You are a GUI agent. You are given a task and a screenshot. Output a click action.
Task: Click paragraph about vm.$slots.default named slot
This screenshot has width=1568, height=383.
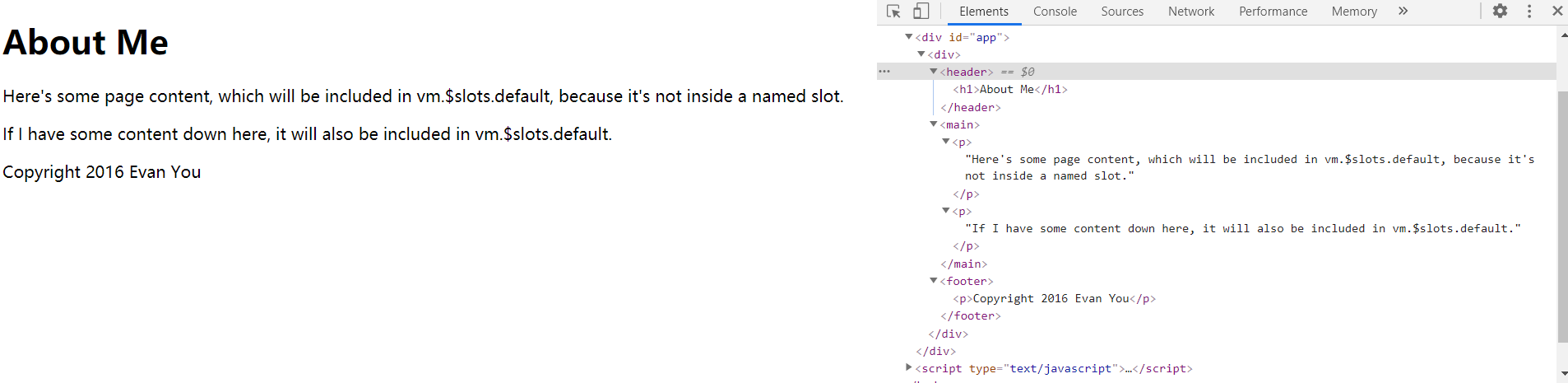click(x=423, y=96)
